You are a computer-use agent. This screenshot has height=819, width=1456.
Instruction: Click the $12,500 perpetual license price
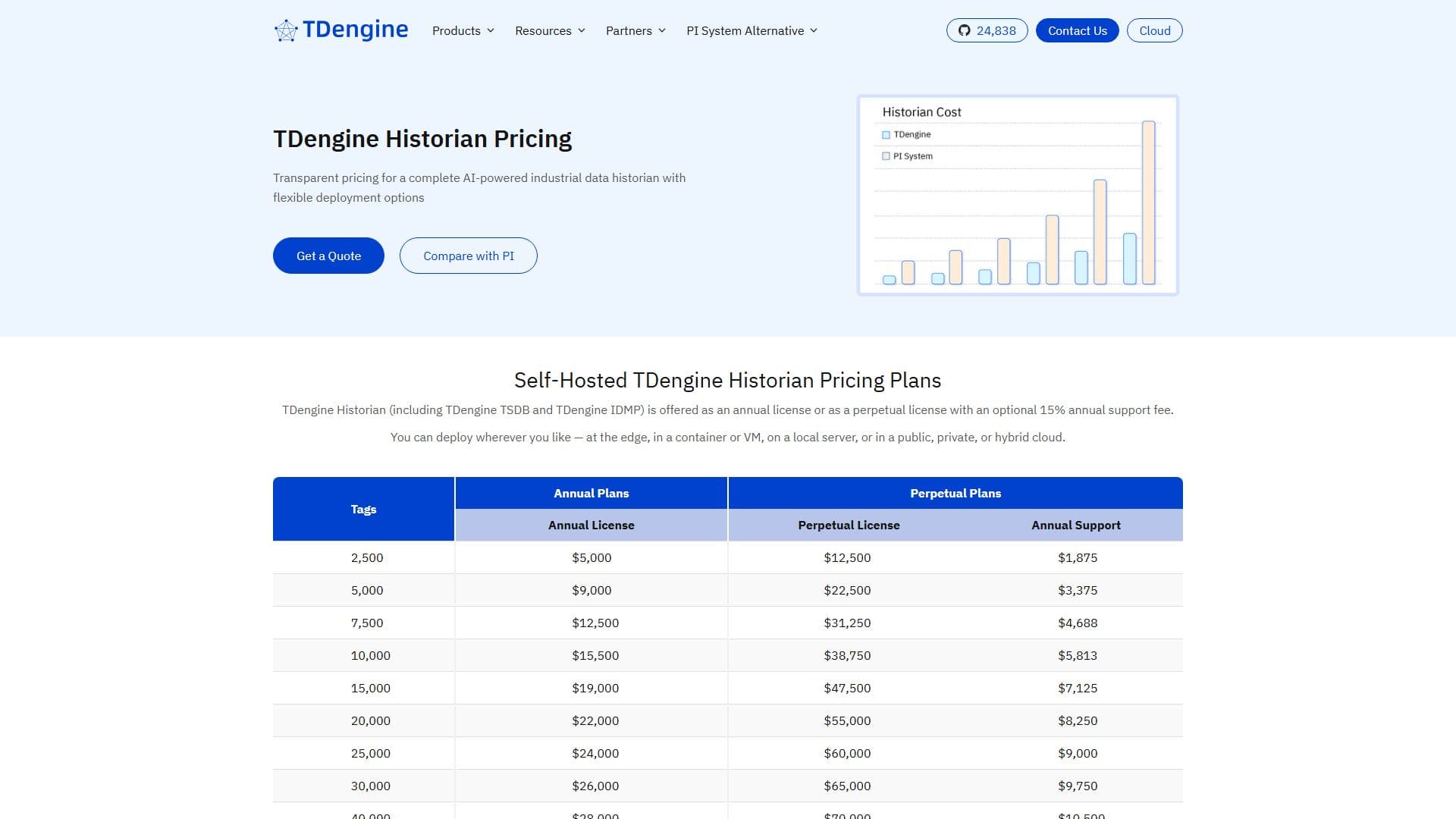coord(847,557)
